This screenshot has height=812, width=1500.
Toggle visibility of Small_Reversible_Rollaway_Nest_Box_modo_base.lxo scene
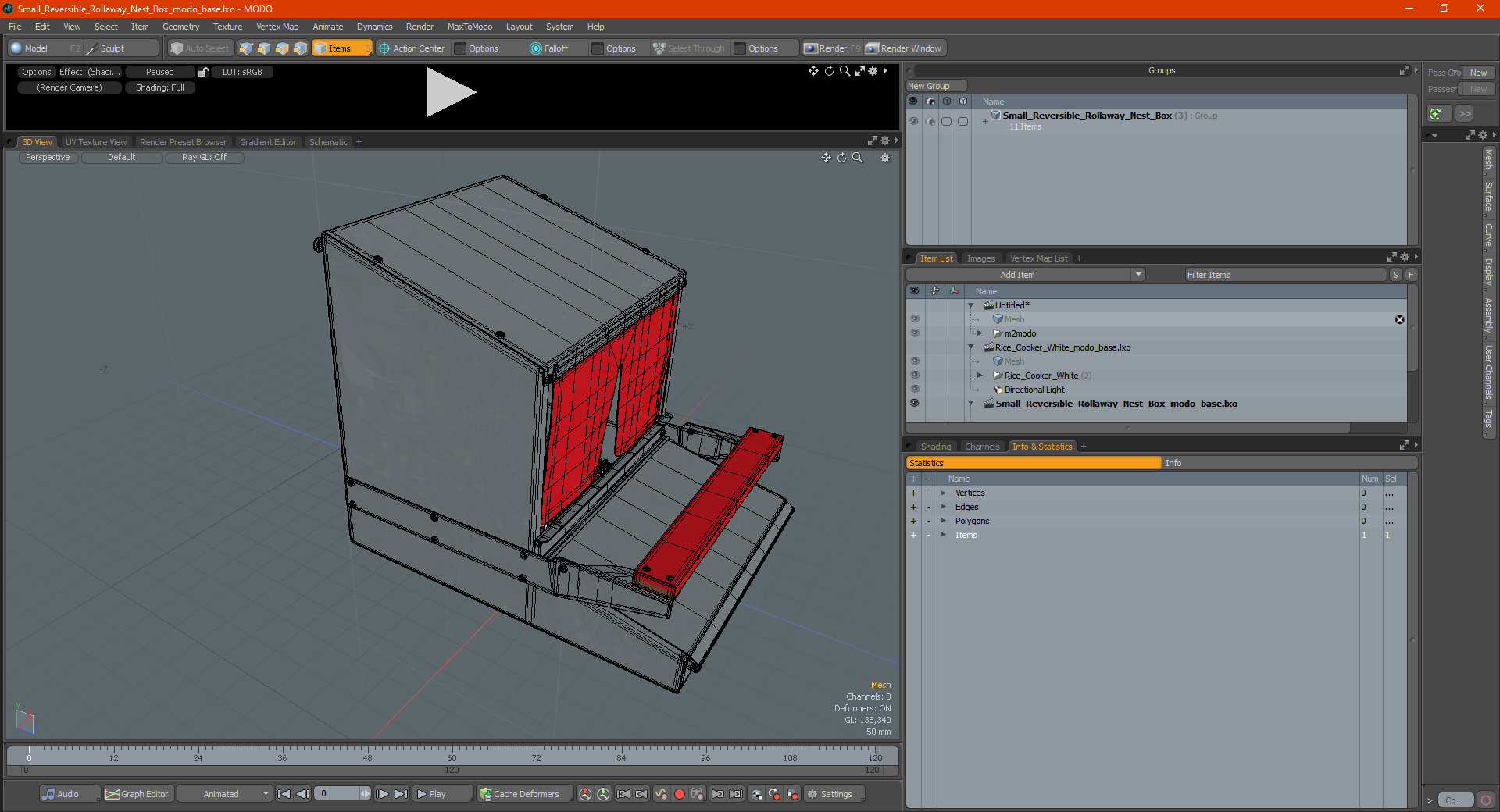click(914, 404)
